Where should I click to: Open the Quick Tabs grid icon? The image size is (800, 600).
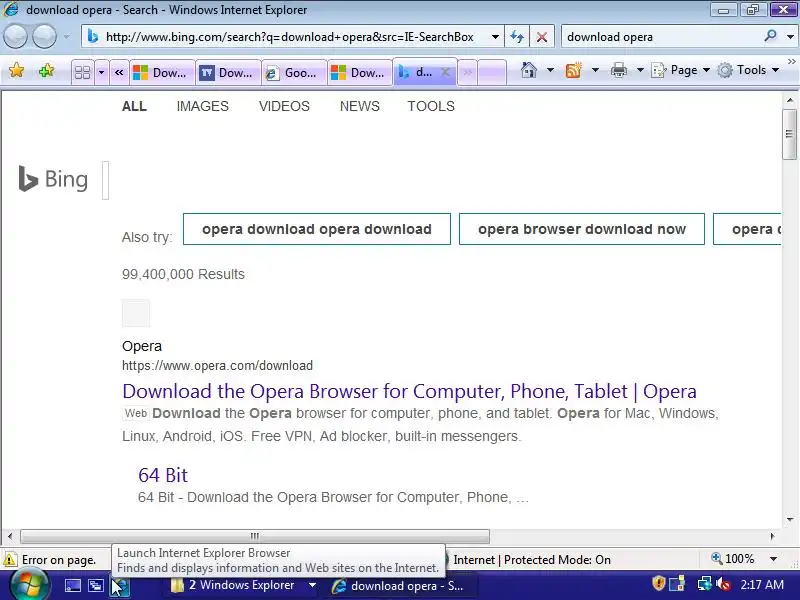click(x=82, y=72)
